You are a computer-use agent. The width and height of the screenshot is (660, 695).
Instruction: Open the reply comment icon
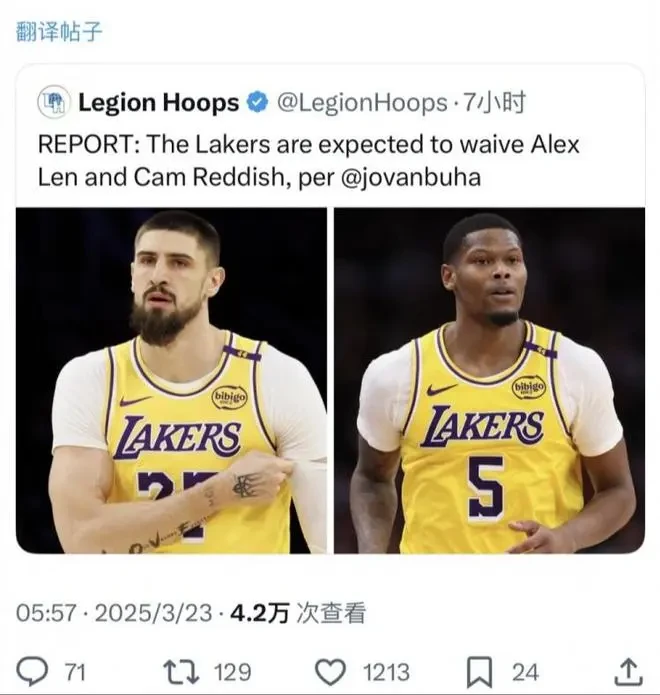32,672
